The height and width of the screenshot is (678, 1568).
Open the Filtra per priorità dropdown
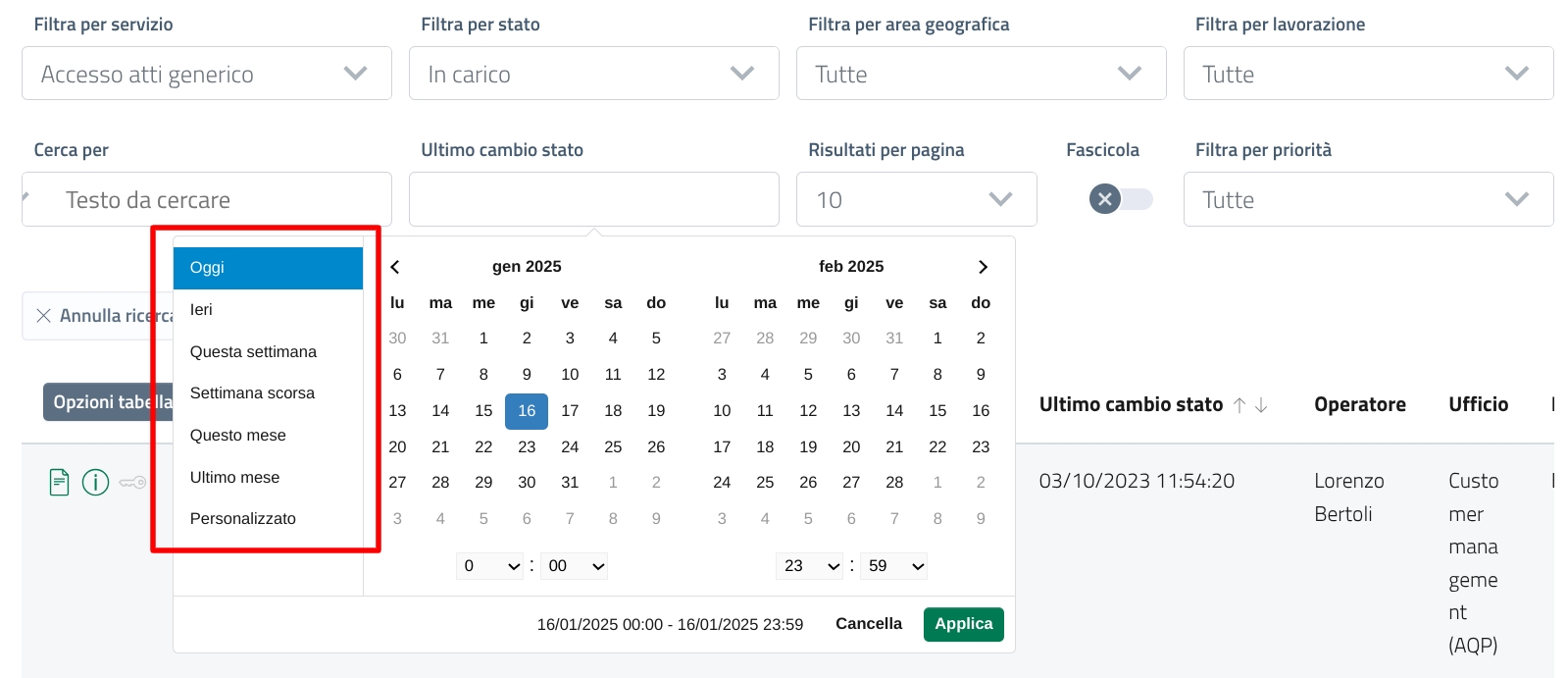[1367, 199]
